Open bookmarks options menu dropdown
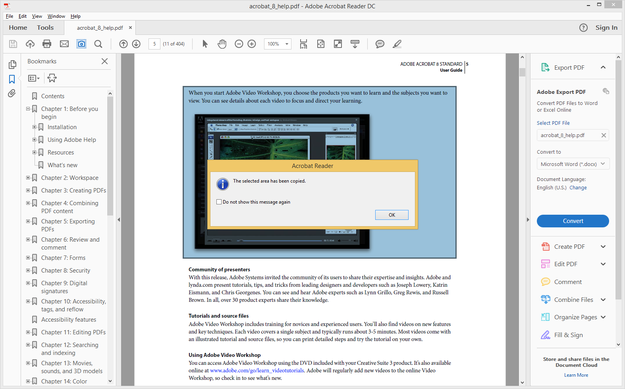Viewport: 625px width, 389px height. point(33,78)
